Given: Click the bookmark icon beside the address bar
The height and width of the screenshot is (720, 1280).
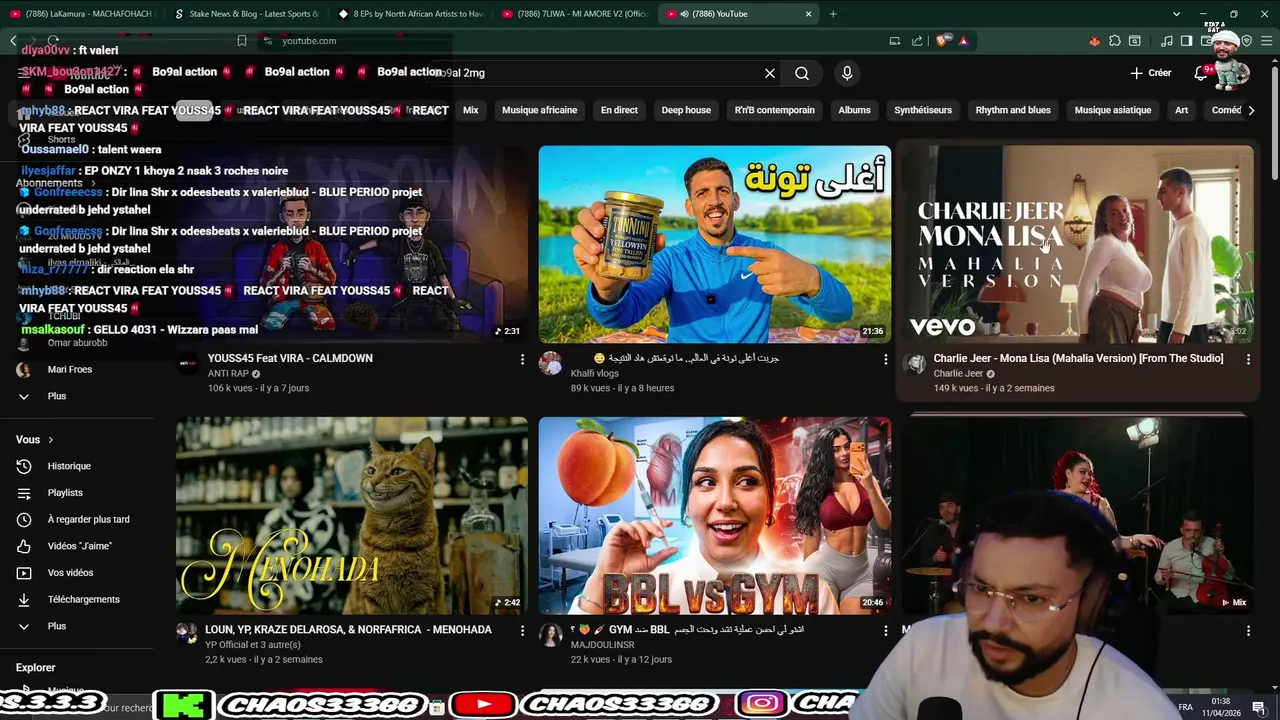Looking at the screenshot, I should coord(242,41).
